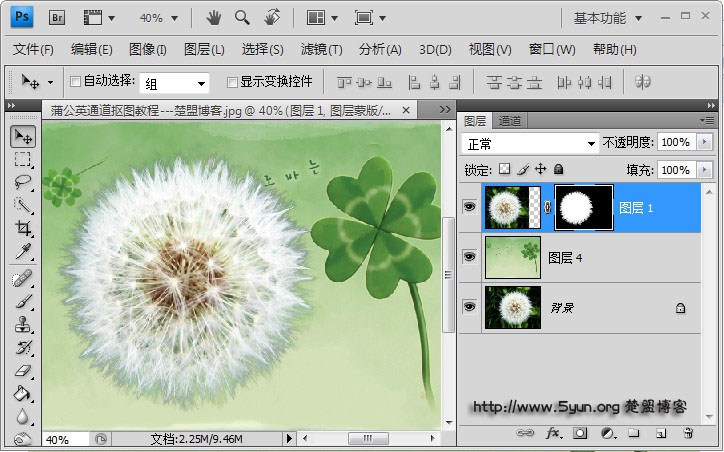Launch Adobe Bridge from the Br icon
Image resolution: width=724 pixels, height=452 pixels.
pyautogui.click(x=57, y=17)
